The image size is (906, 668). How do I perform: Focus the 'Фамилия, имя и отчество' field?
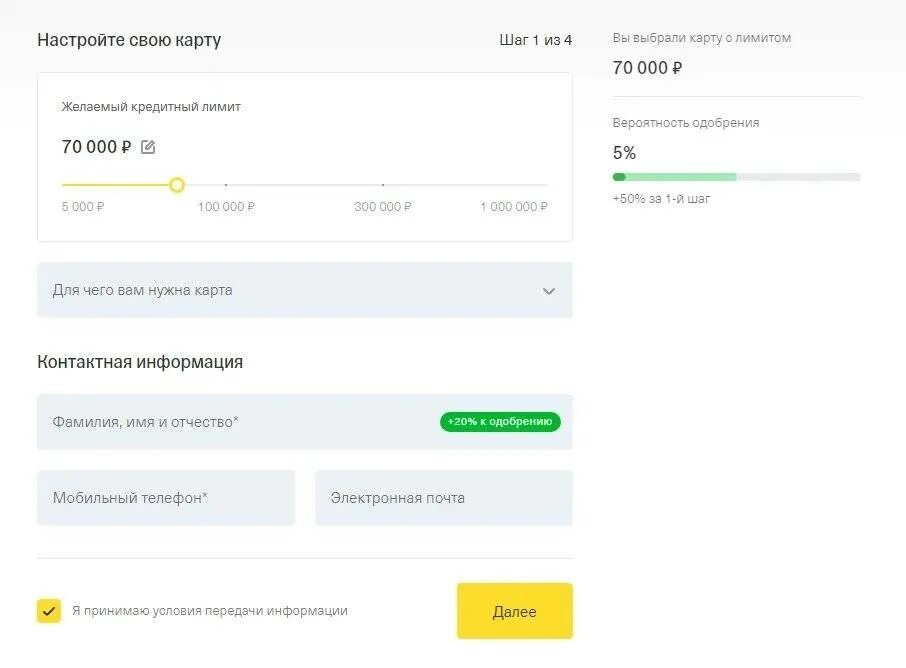230,422
